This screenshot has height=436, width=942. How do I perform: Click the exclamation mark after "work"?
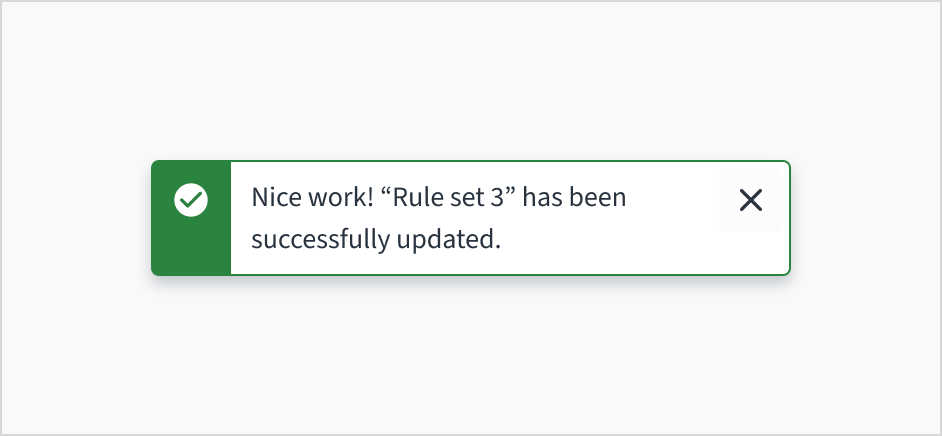click(366, 197)
